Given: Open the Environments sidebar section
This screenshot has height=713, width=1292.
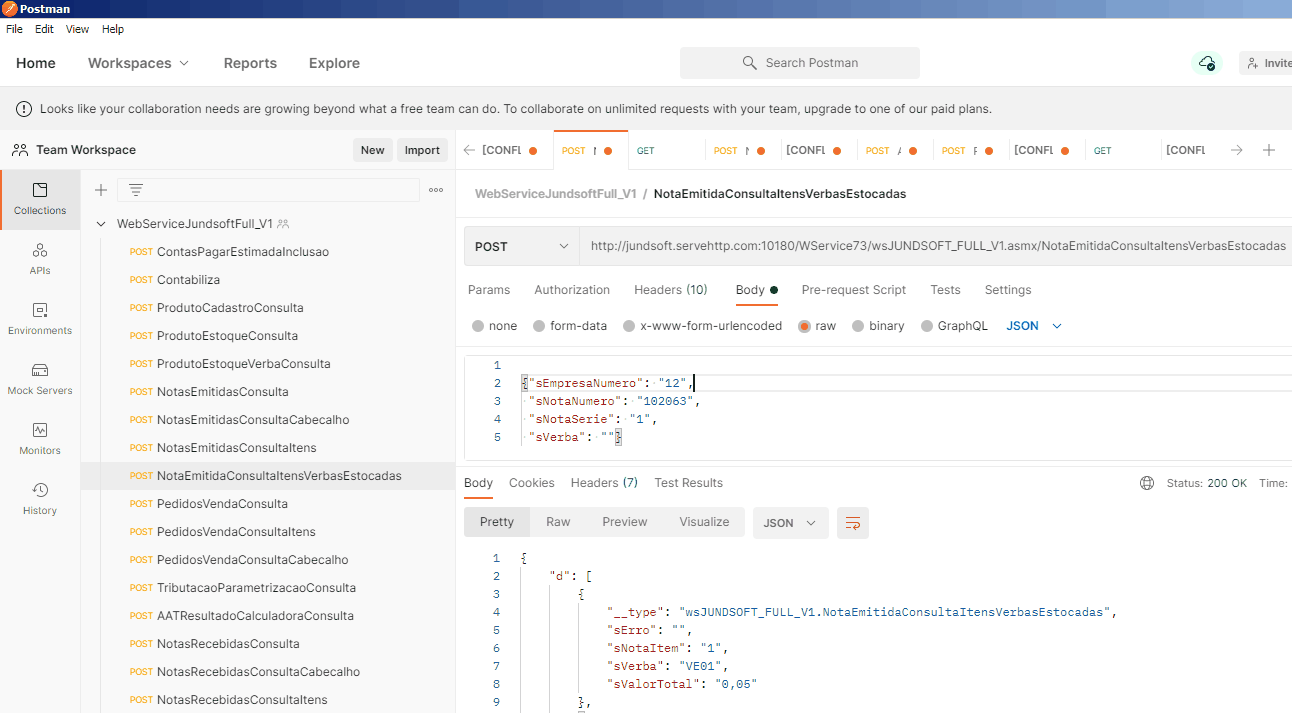Looking at the screenshot, I should point(40,318).
